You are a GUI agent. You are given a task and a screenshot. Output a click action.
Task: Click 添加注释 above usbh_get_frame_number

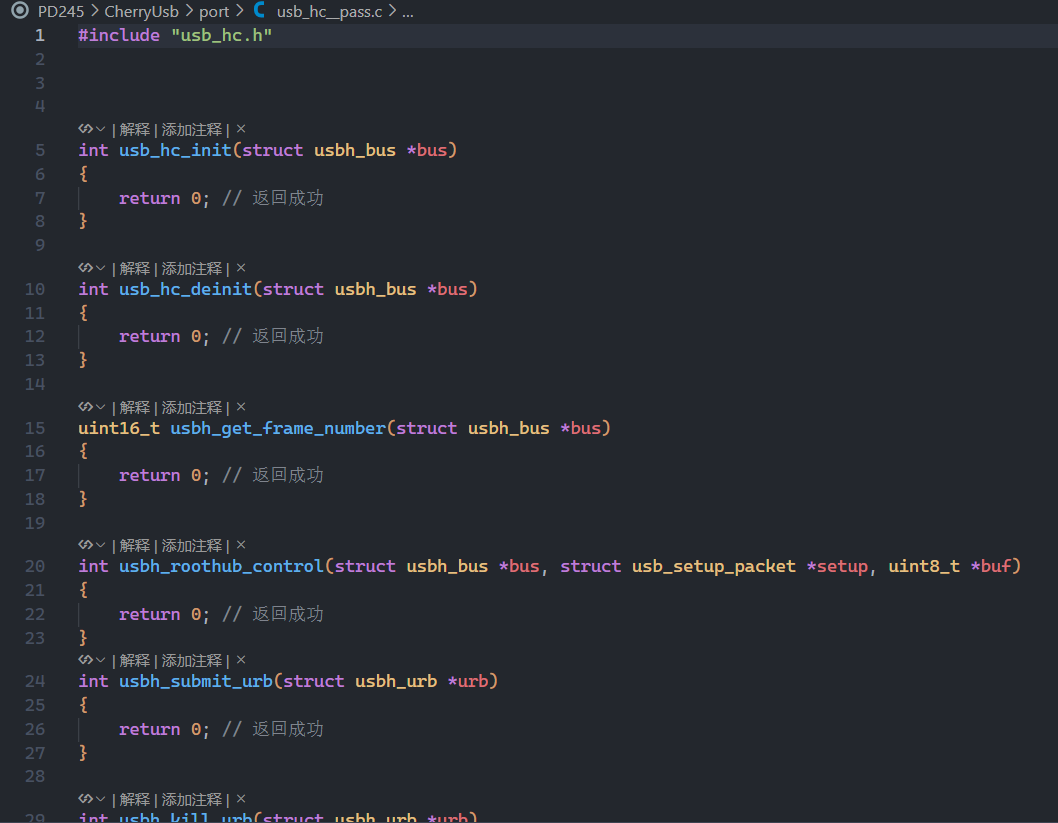[192, 407]
